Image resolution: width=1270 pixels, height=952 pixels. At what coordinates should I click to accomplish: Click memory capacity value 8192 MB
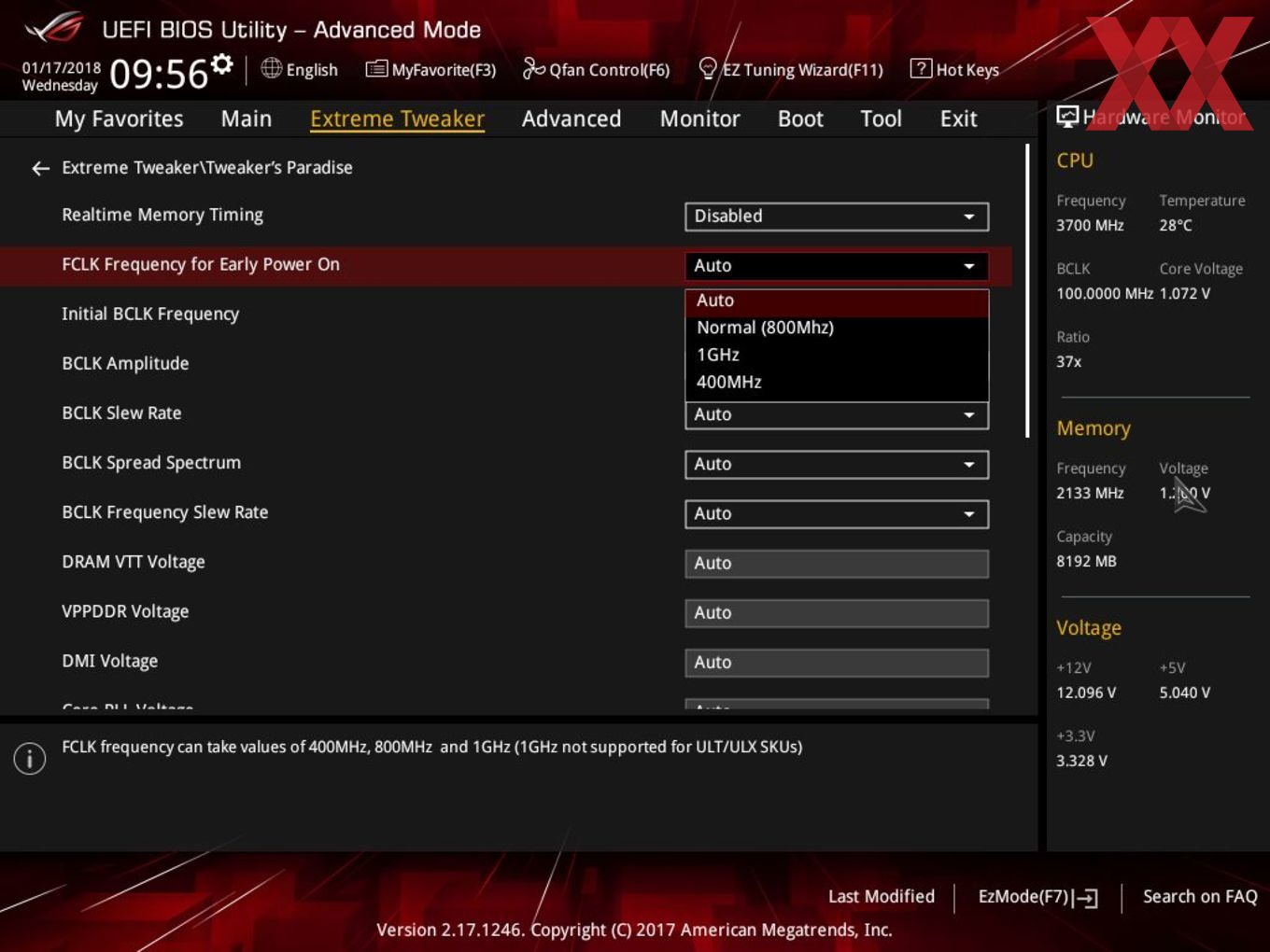[1086, 561]
